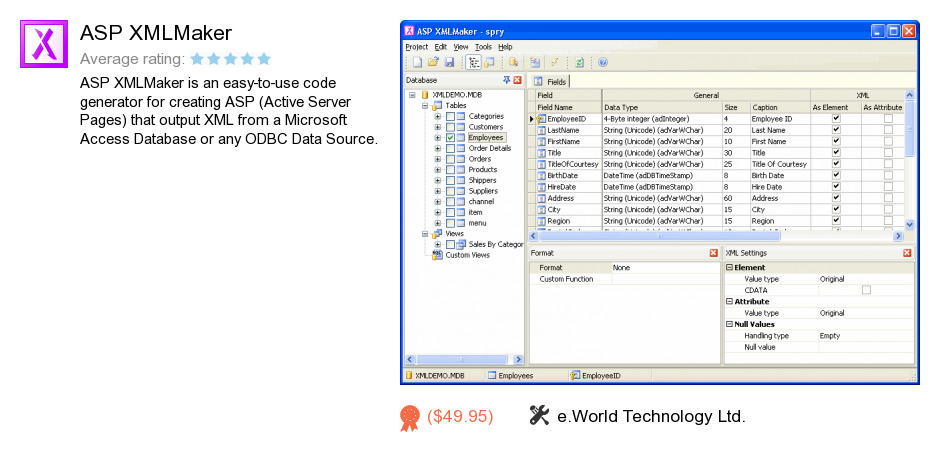The width and height of the screenshot is (940, 462).
Task: Open the Tools menu
Action: [483, 47]
